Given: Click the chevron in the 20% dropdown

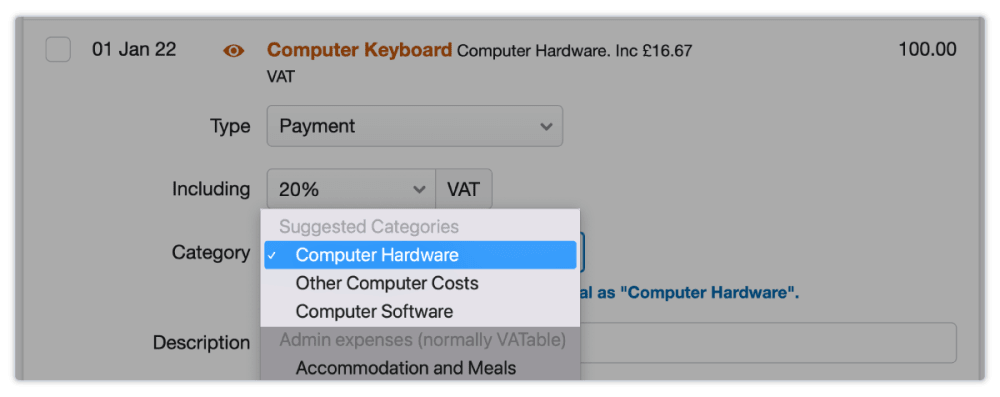Looking at the screenshot, I should click(419, 190).
